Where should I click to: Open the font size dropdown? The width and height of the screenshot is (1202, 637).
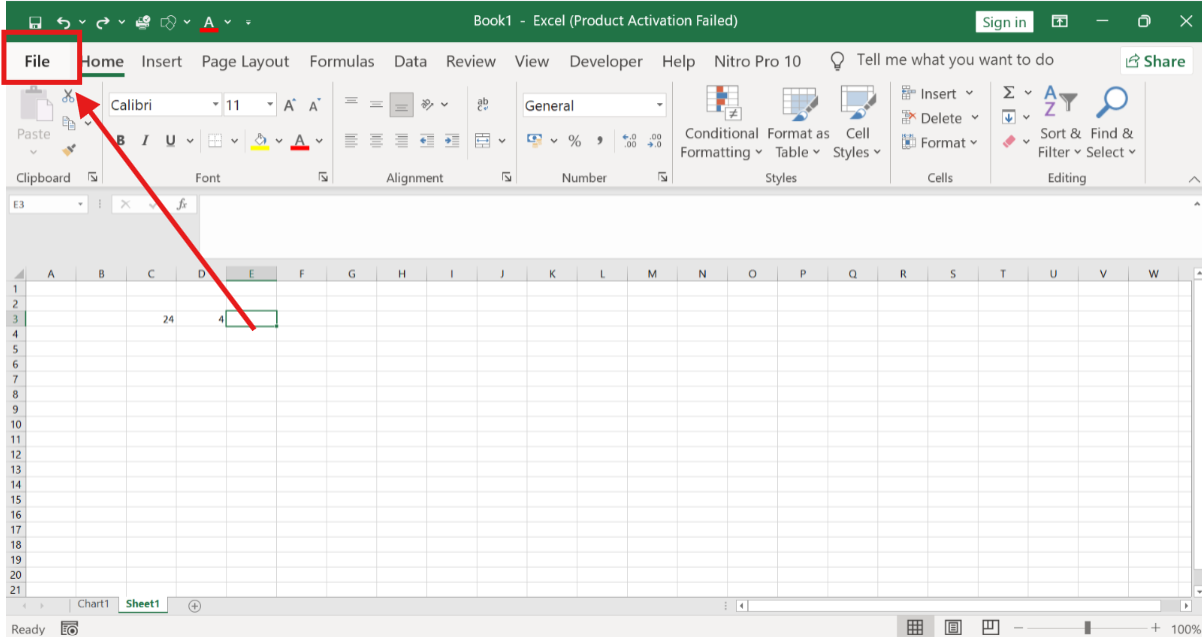[x=270, y=105]
